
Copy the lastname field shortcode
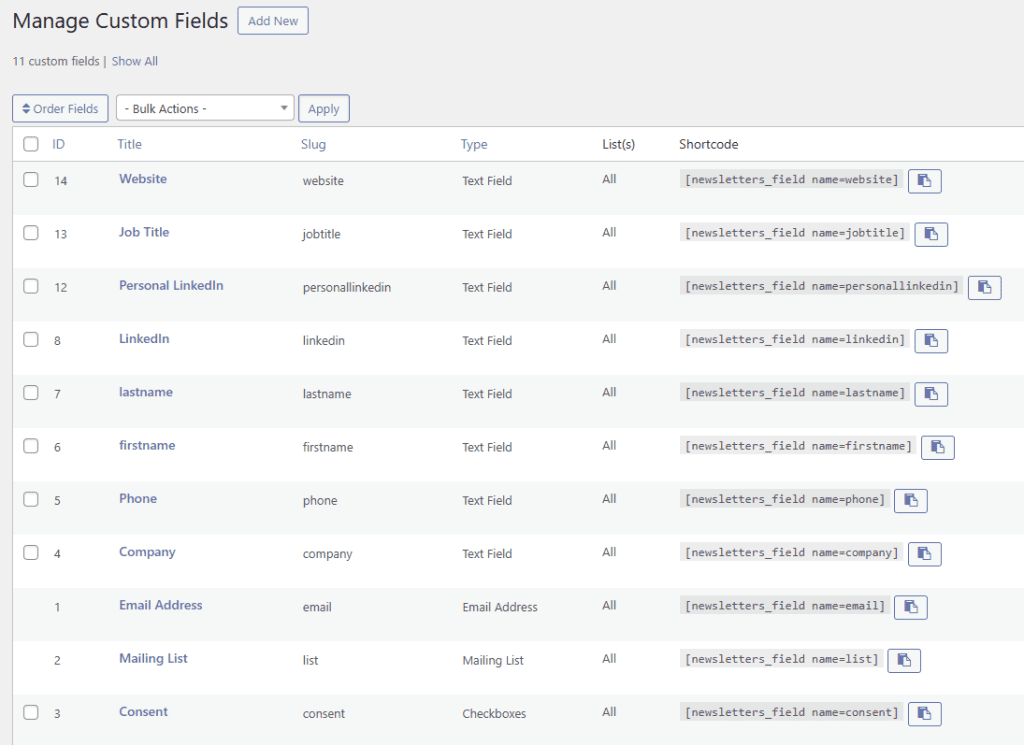click(930, 394)
